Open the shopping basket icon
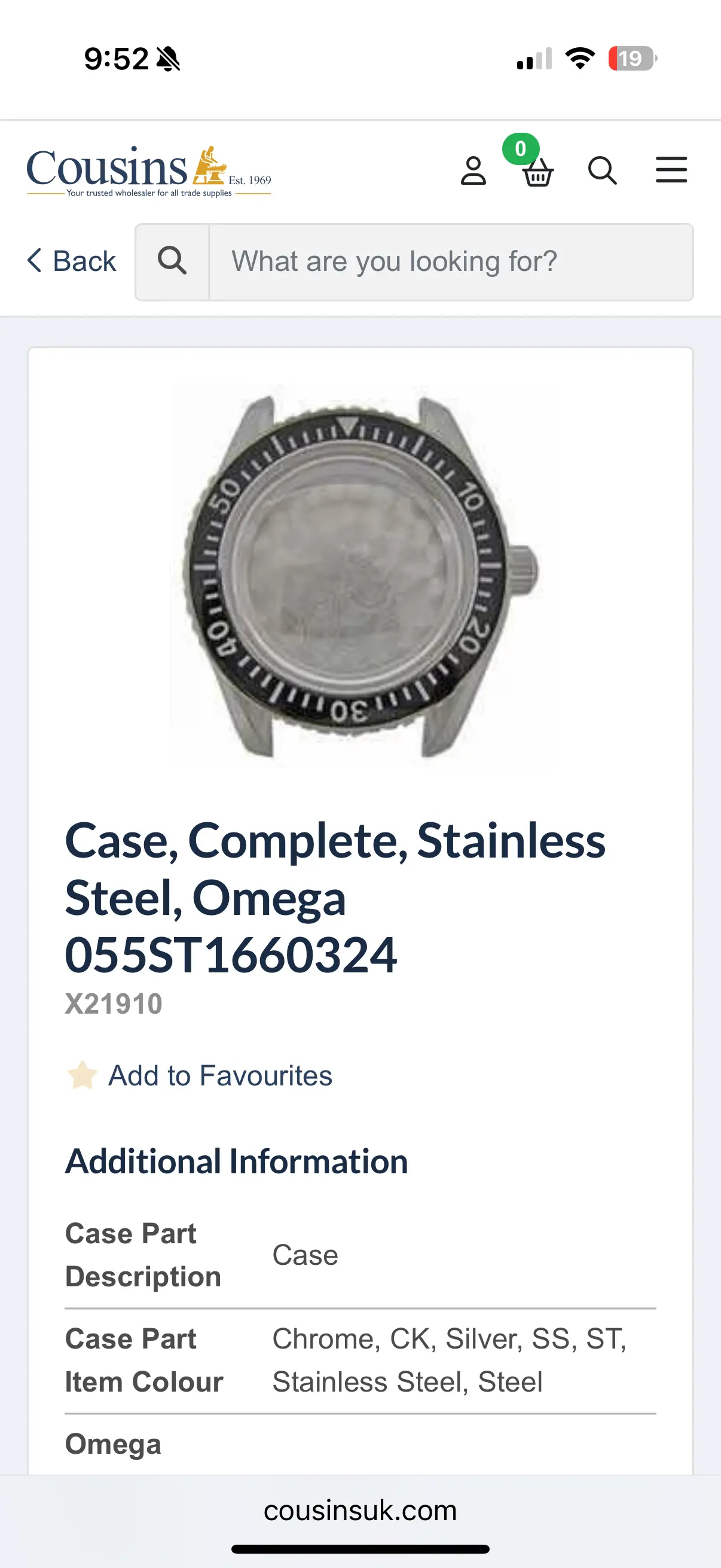Viewport: 721px width, 1568px height. point(537,173)
